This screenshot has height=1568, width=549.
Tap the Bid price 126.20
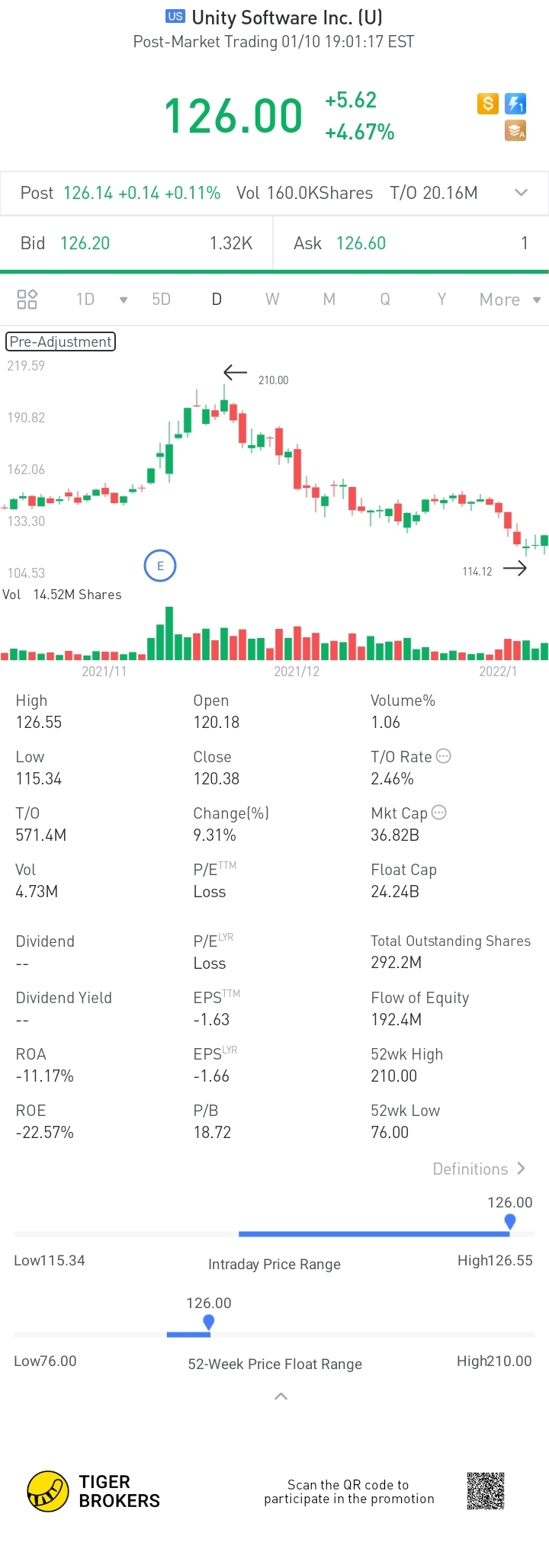[x=85, y=243]
